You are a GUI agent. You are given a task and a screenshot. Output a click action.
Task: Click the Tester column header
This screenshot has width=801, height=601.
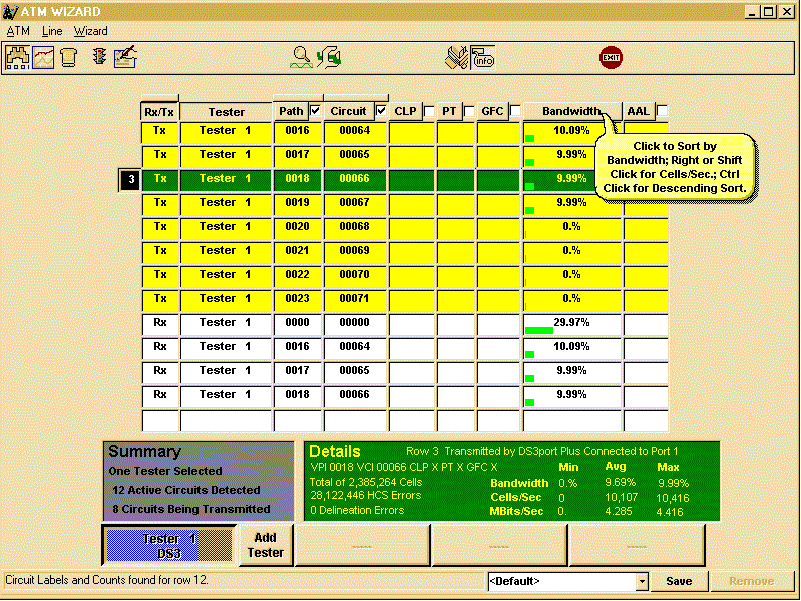pyautogui.click(x=226, y=112)
